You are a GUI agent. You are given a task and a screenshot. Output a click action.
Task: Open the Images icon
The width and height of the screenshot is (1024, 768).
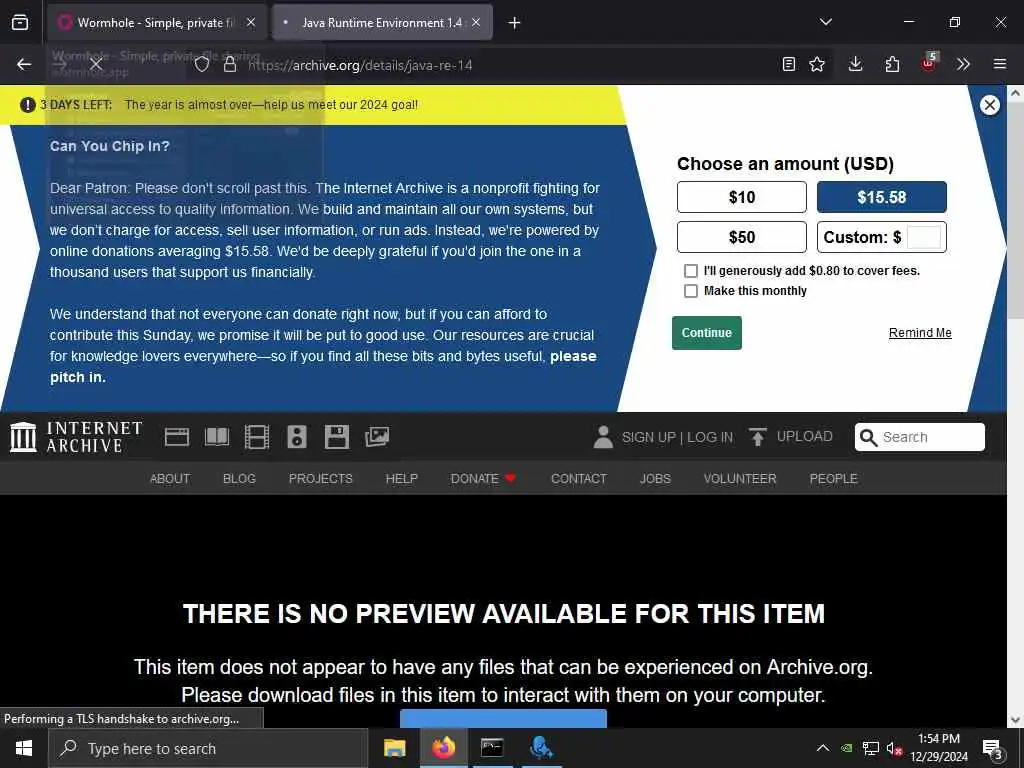click(x=377, y=437)
